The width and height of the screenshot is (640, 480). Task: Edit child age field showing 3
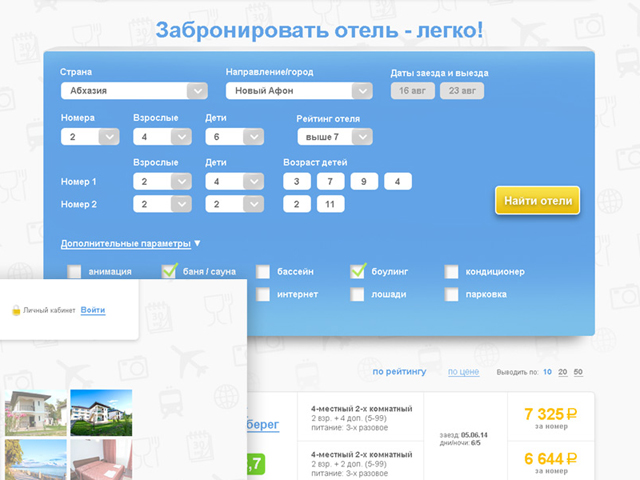pos(297,182)
